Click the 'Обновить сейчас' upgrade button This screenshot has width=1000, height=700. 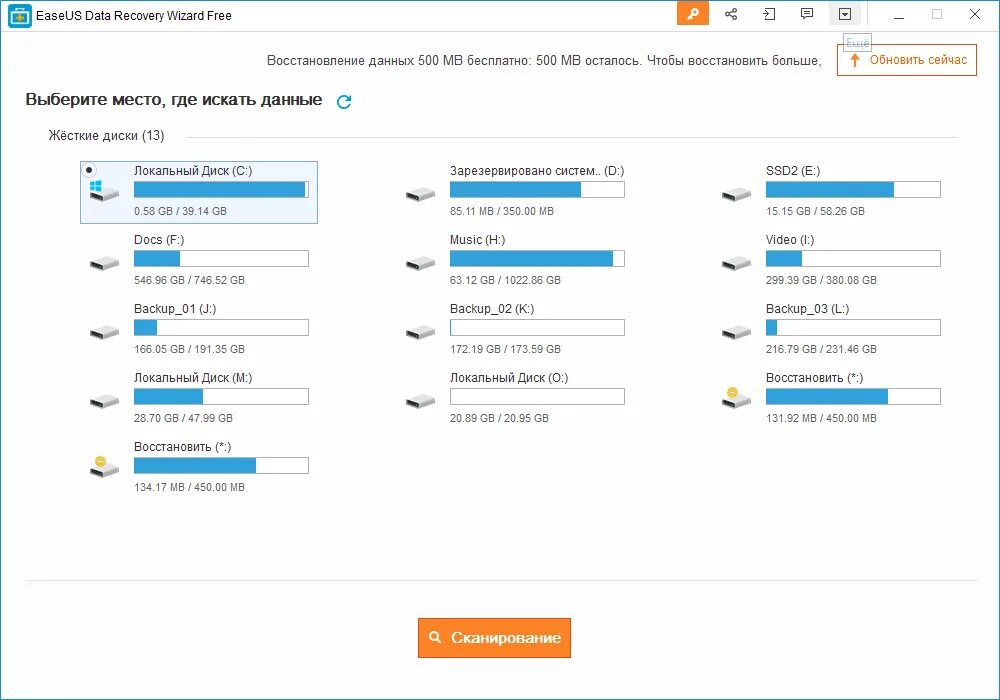[907, 60]
